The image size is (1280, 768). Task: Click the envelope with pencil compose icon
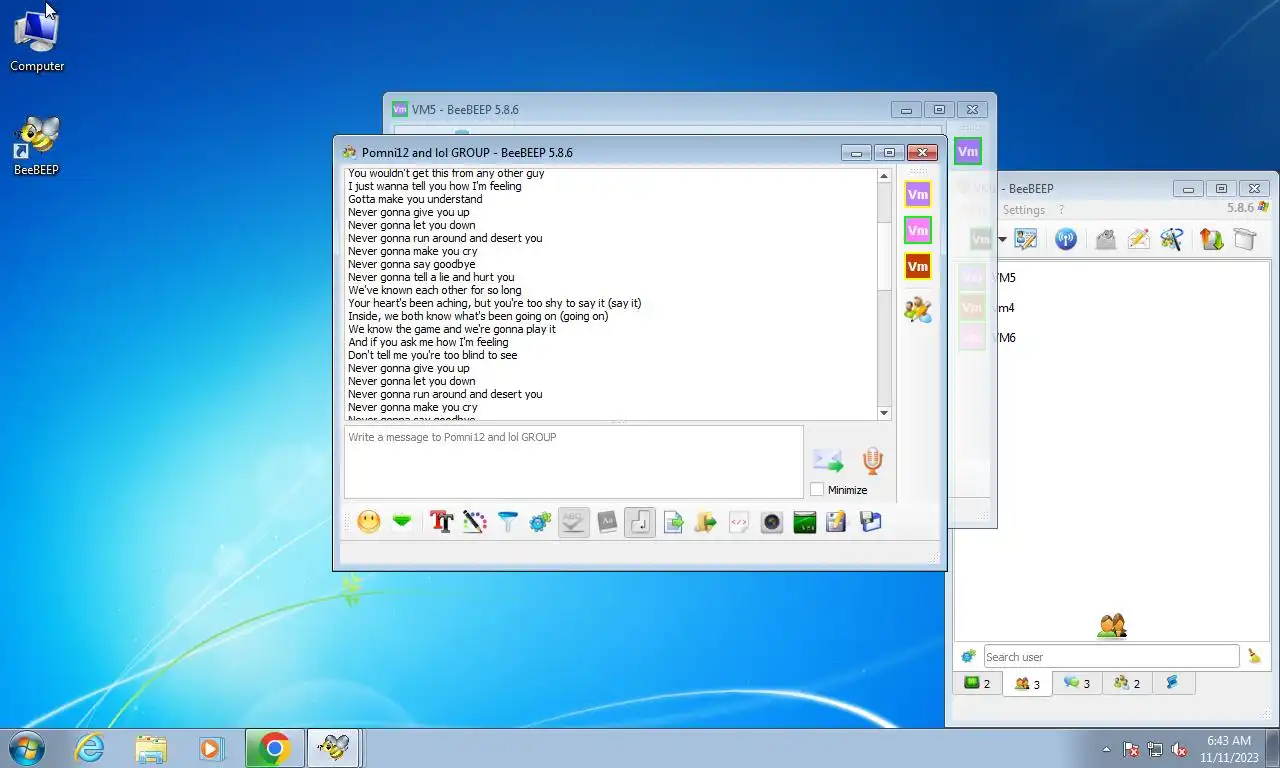1138,239
